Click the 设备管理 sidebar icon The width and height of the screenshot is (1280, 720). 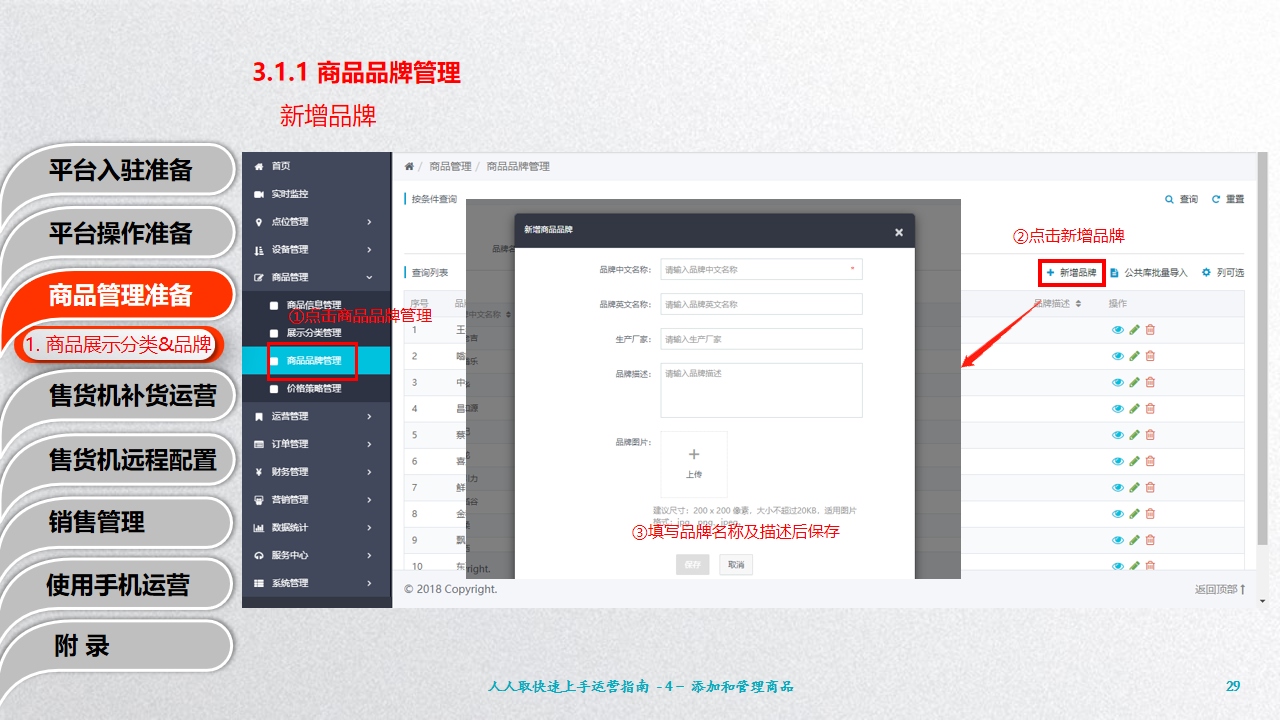tap(259, 250)
